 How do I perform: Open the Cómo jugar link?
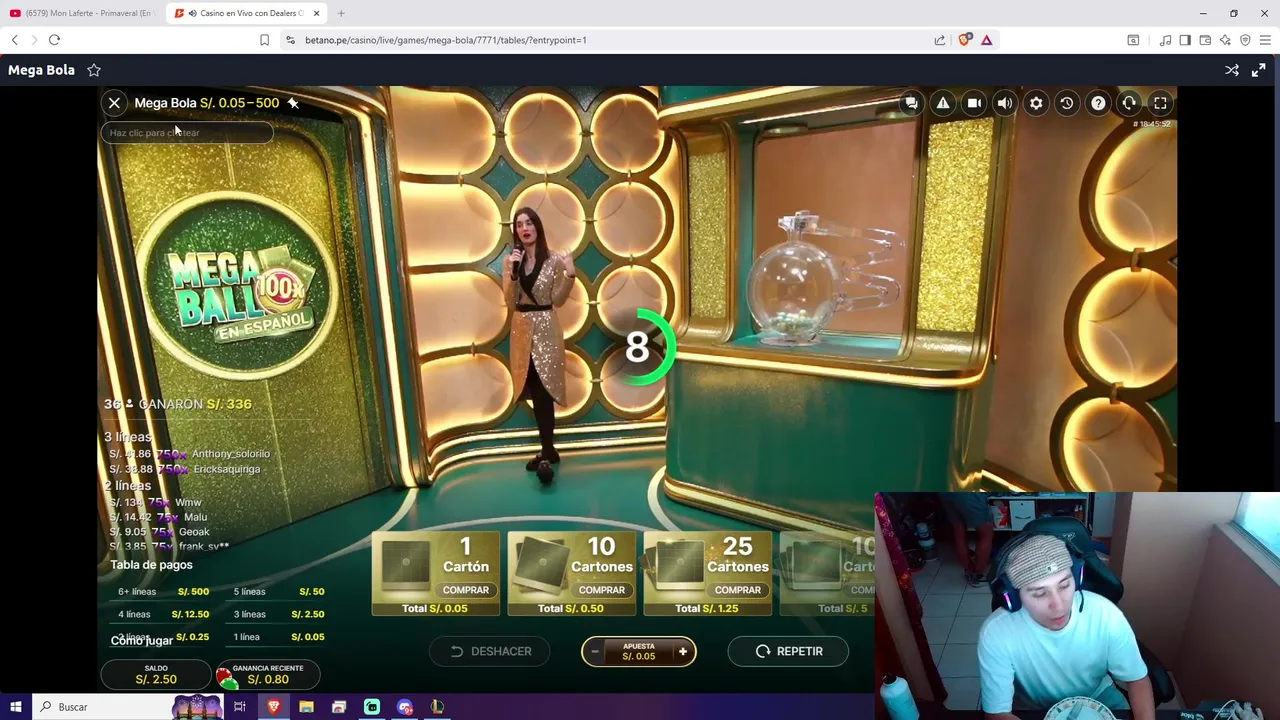pos(141,641)
